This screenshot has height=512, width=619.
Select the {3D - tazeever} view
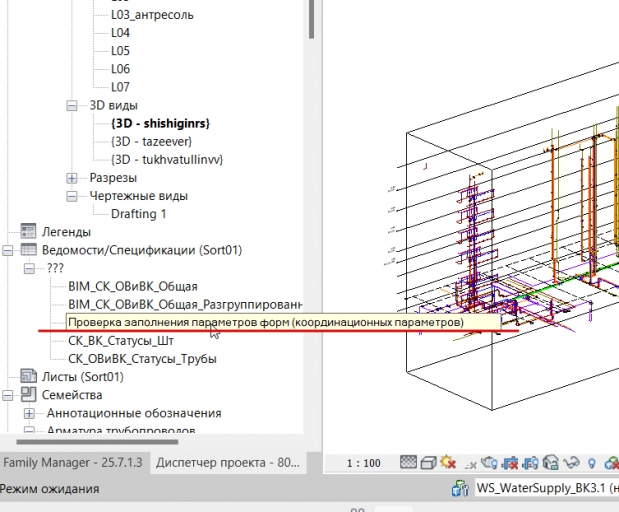[152, 141]
